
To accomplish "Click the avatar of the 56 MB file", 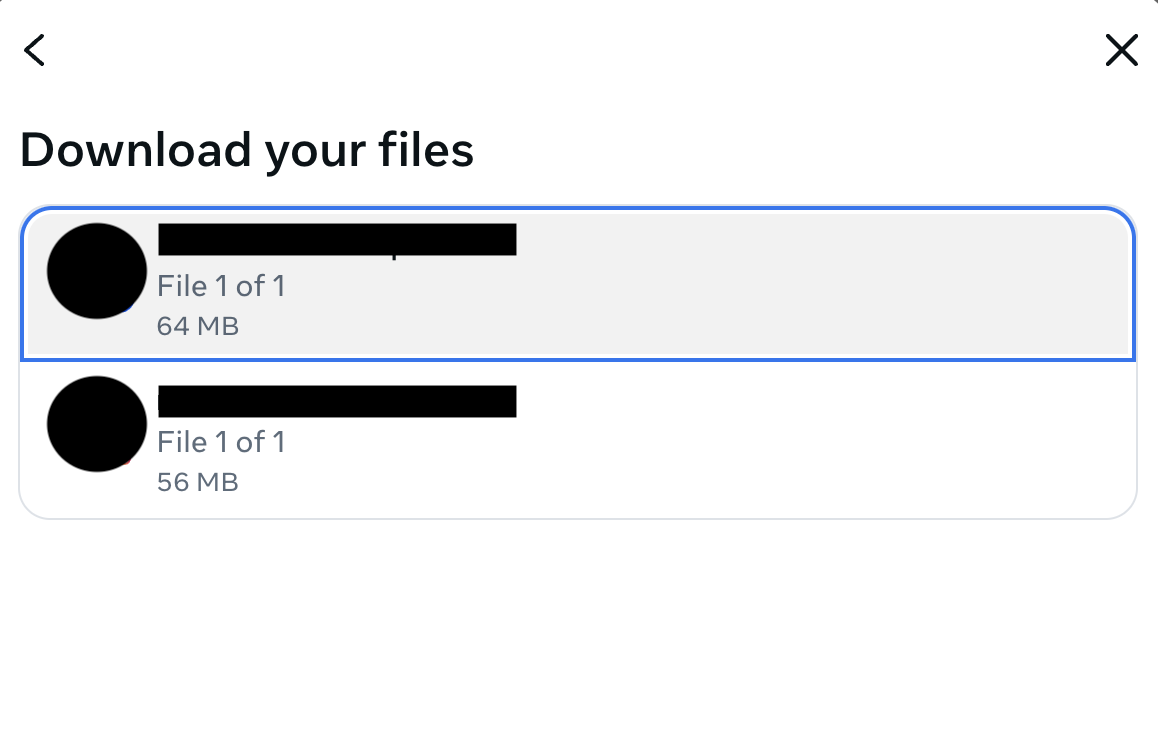I will click(x=97, y=424).
